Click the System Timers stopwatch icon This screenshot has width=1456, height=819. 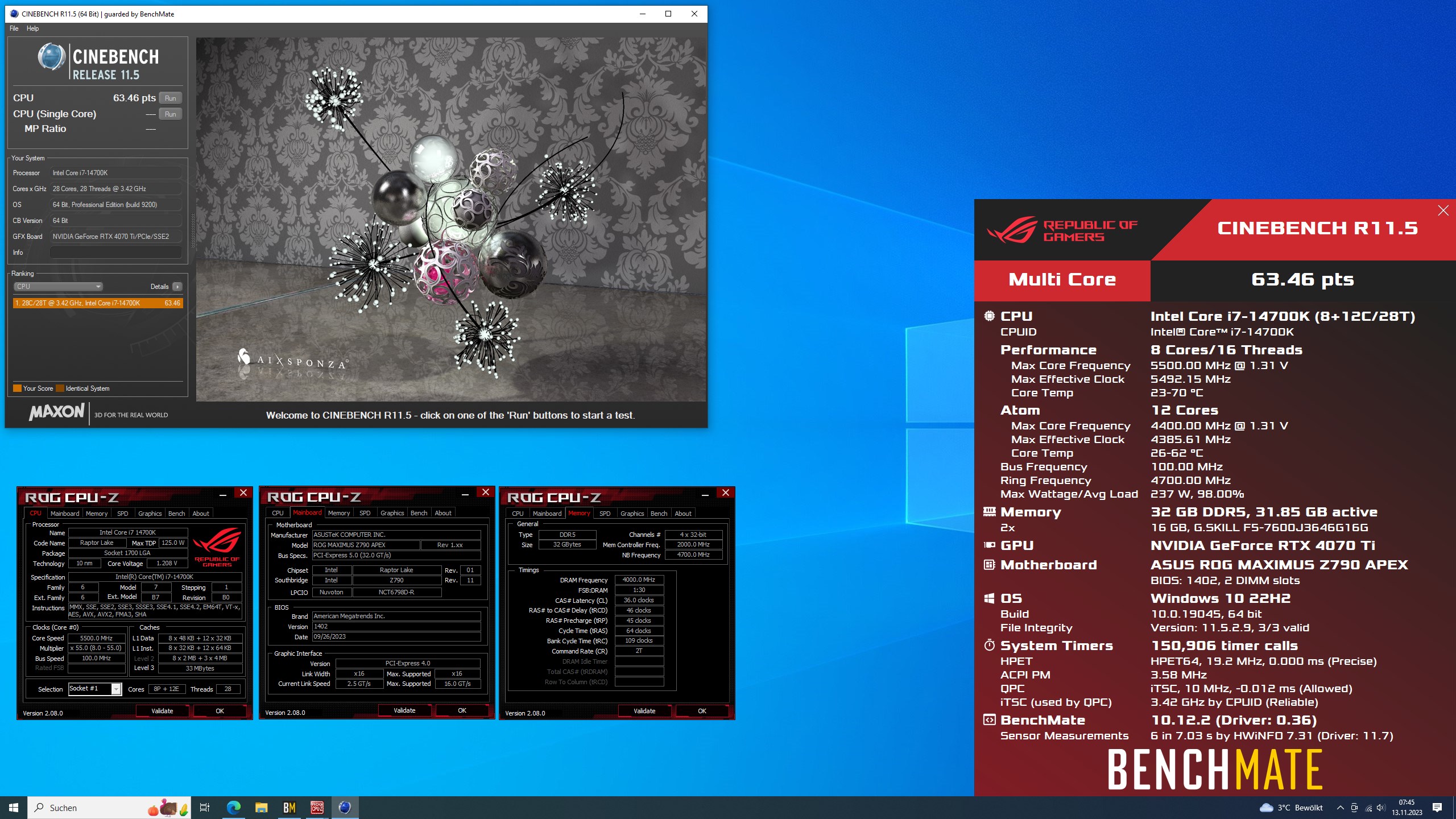coord(990,645)
